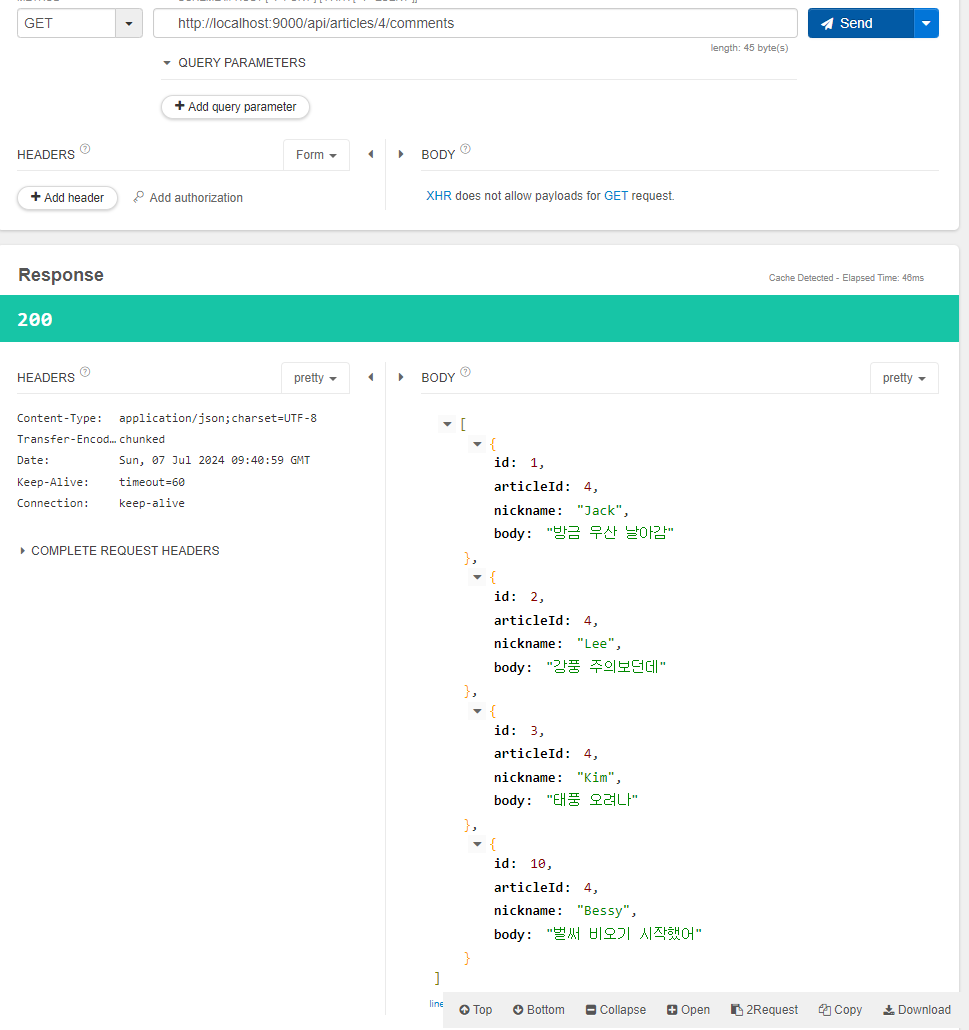Copy response into request with 2Request
The width and height of the screenshot is (969, 1030).
pyautogui.click(x=764, y=1010)
